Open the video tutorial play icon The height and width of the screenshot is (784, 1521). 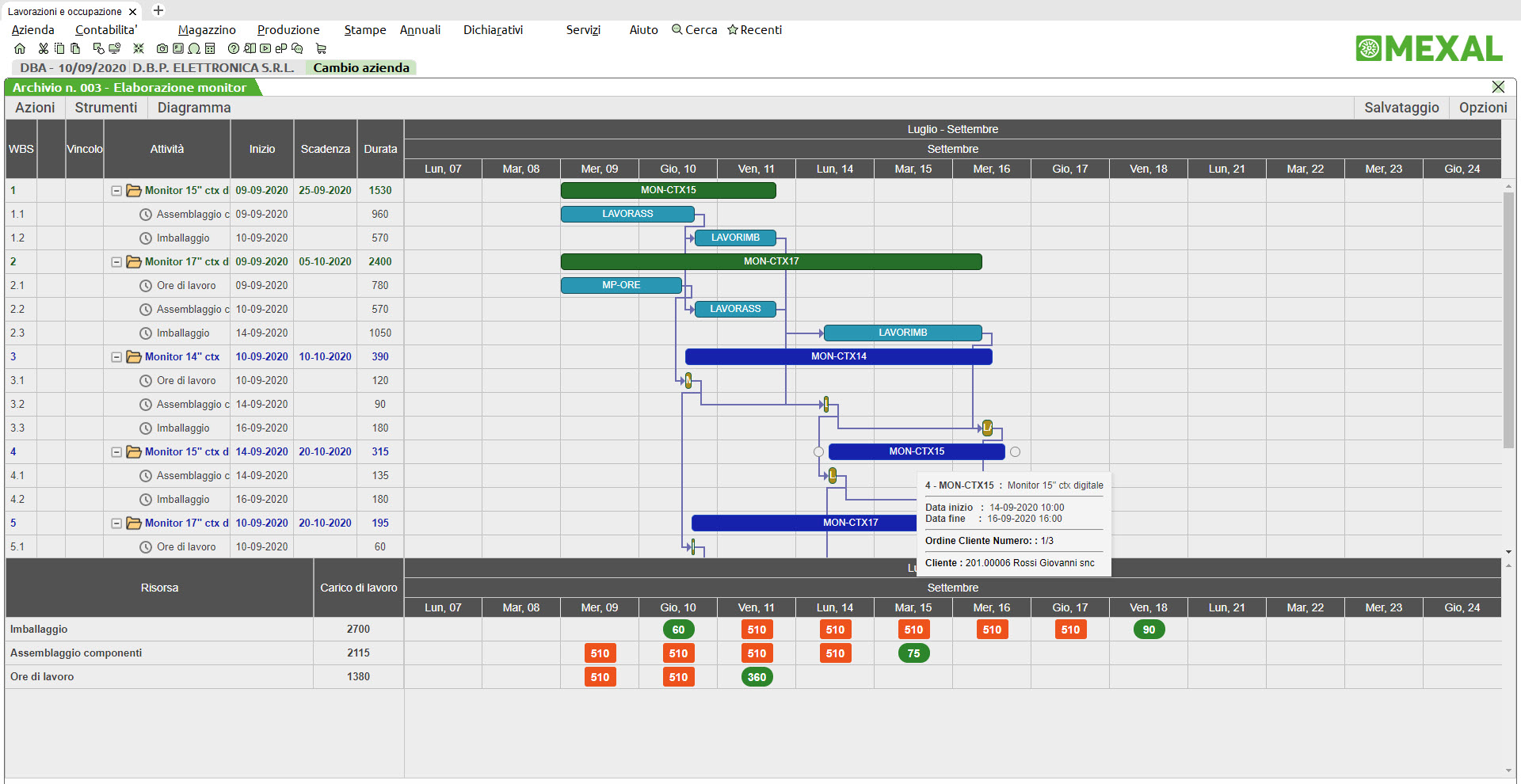265,48
